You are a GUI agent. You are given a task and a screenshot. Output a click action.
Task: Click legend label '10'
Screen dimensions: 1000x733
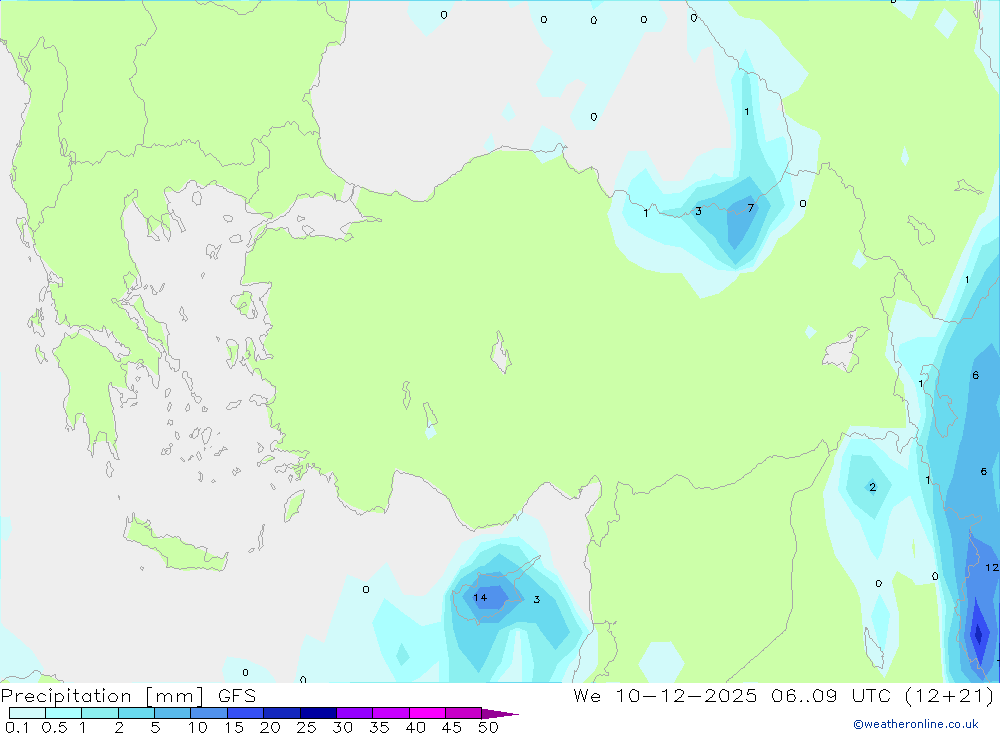(x=197, y=727)
